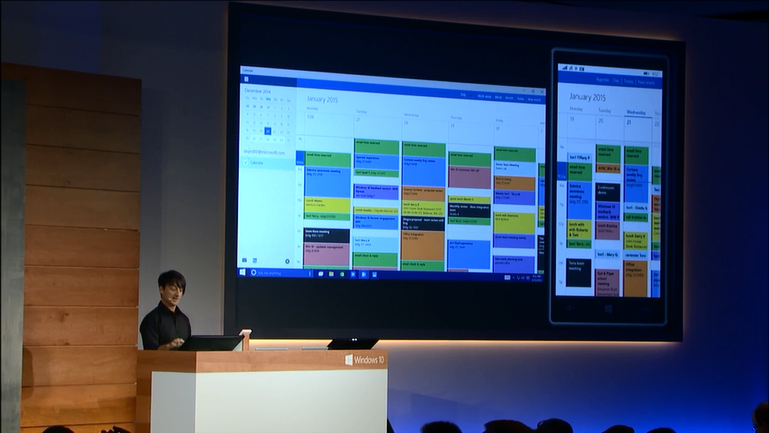Viewport: 769px width, 433px height.
Task: Select Month view in desktop Calendar toolbar
Action: coord(510,98)
